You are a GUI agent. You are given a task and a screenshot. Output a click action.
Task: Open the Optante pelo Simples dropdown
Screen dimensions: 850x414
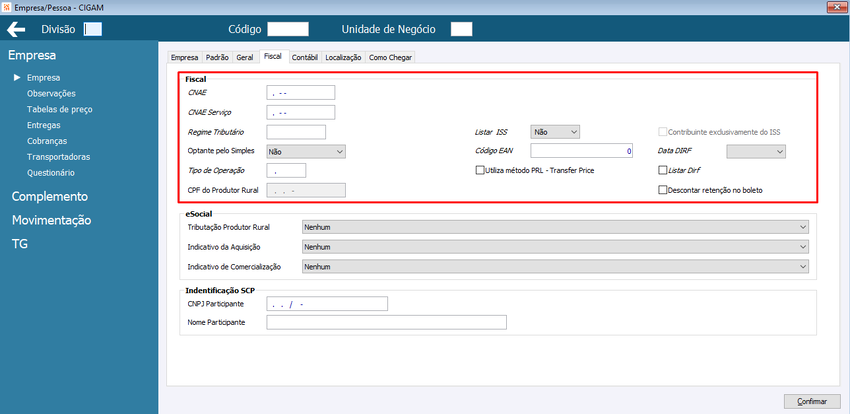coord(306,152)
